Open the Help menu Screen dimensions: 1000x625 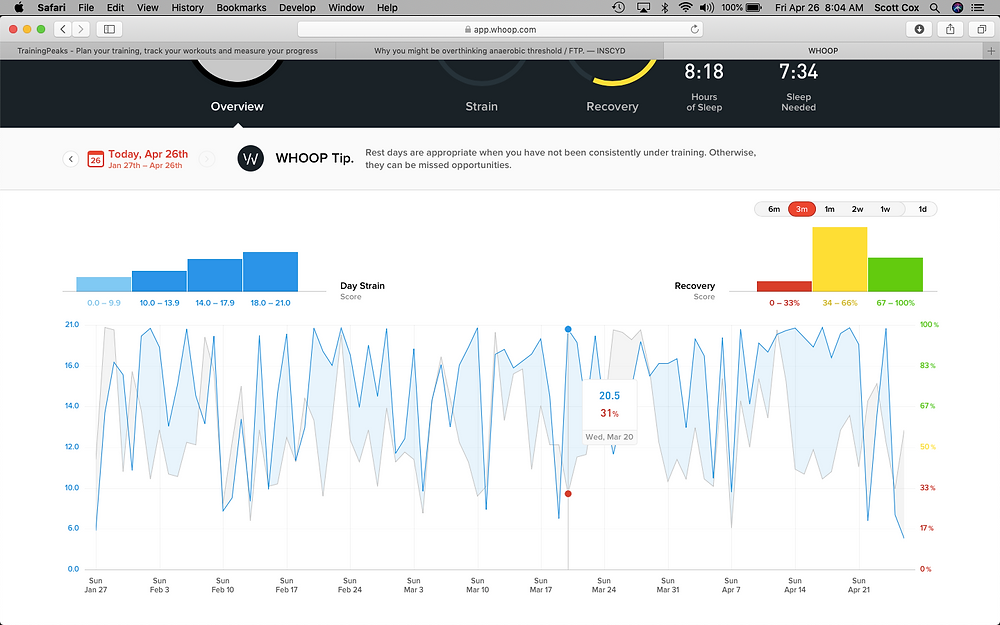coord(387,8)
